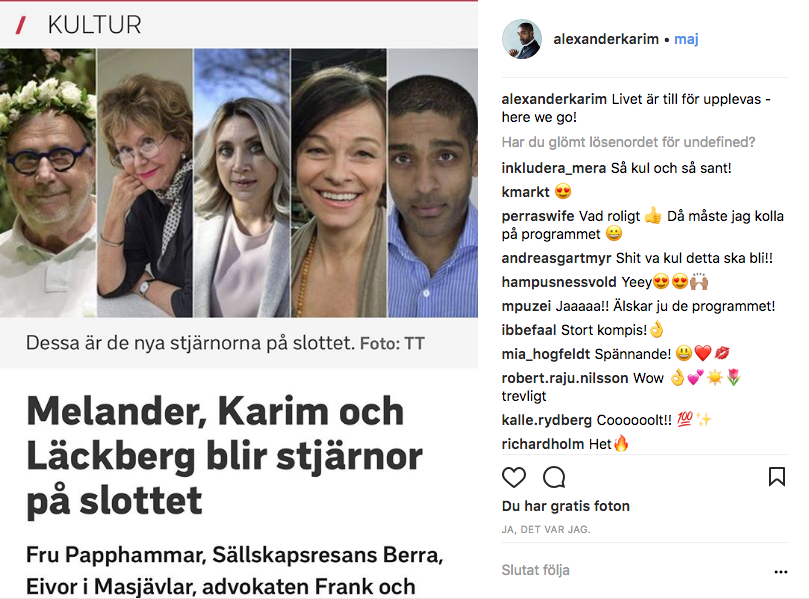Open robert.raju.nilsson's profile
Screen dimensions: 809x599
564,378
